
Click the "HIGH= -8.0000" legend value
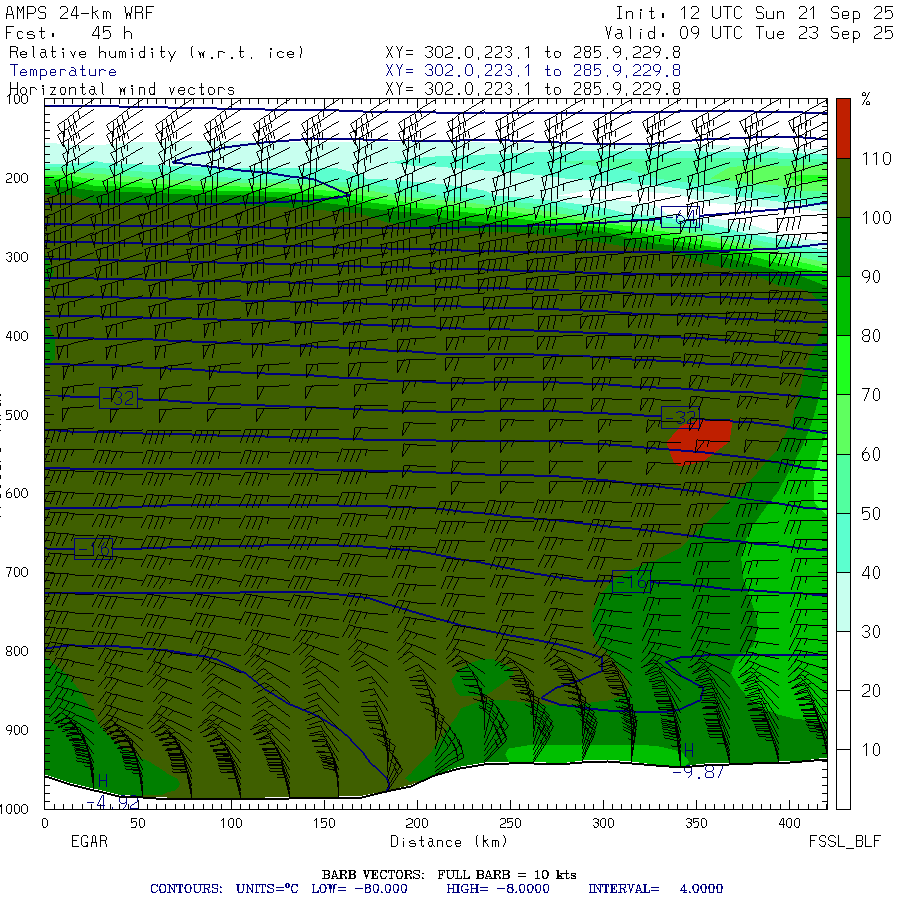click(x=498, y=889)
